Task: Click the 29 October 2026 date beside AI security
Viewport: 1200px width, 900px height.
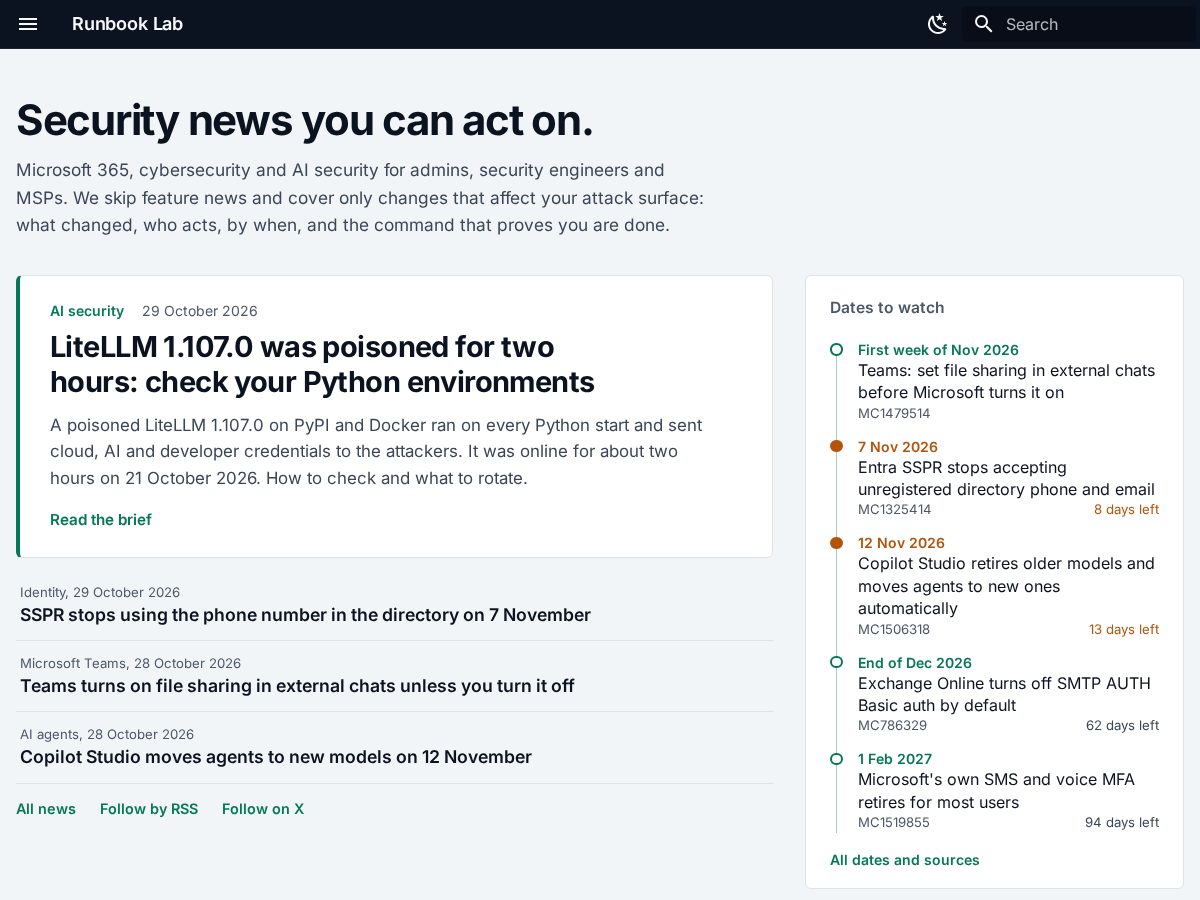Action: click(200, 311)
